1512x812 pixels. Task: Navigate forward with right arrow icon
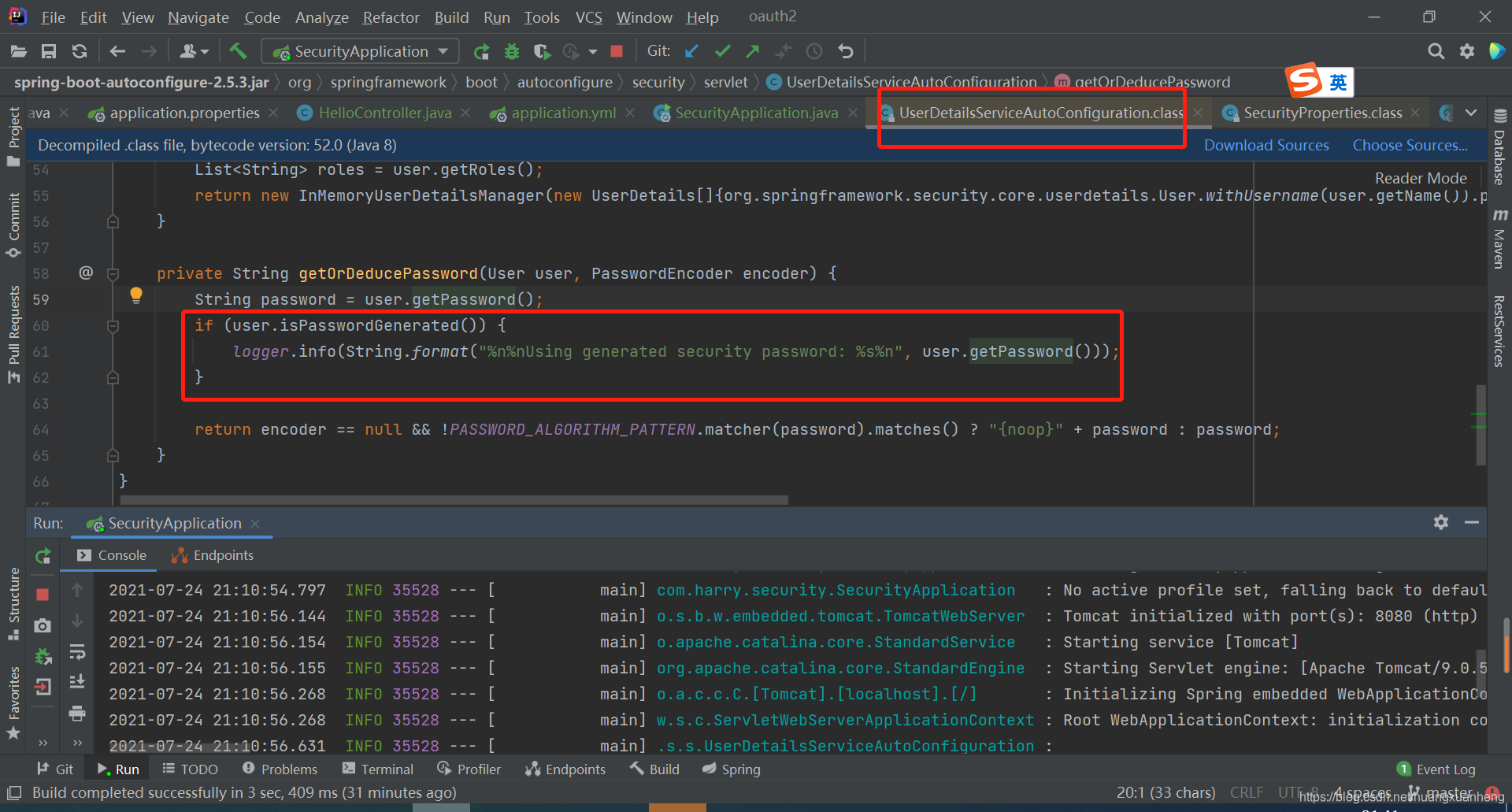point(149,51)
